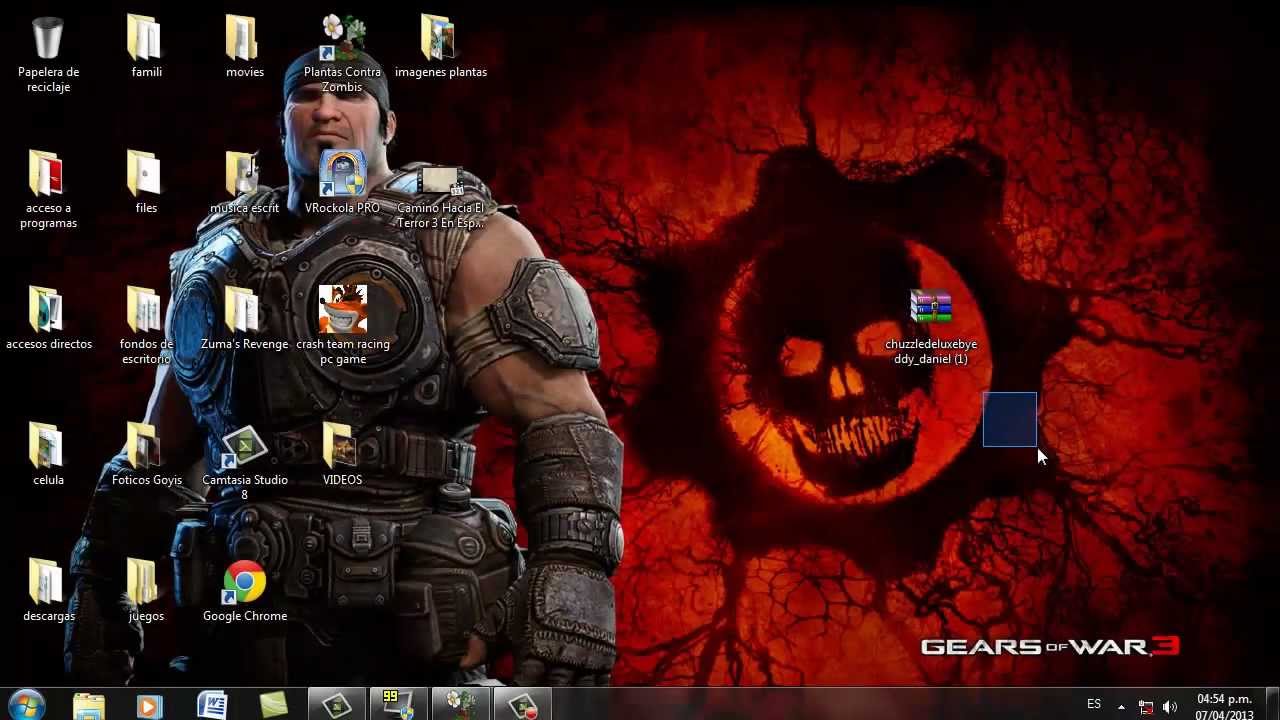
Task: Open the descargas folder
Action: (48, 591)
